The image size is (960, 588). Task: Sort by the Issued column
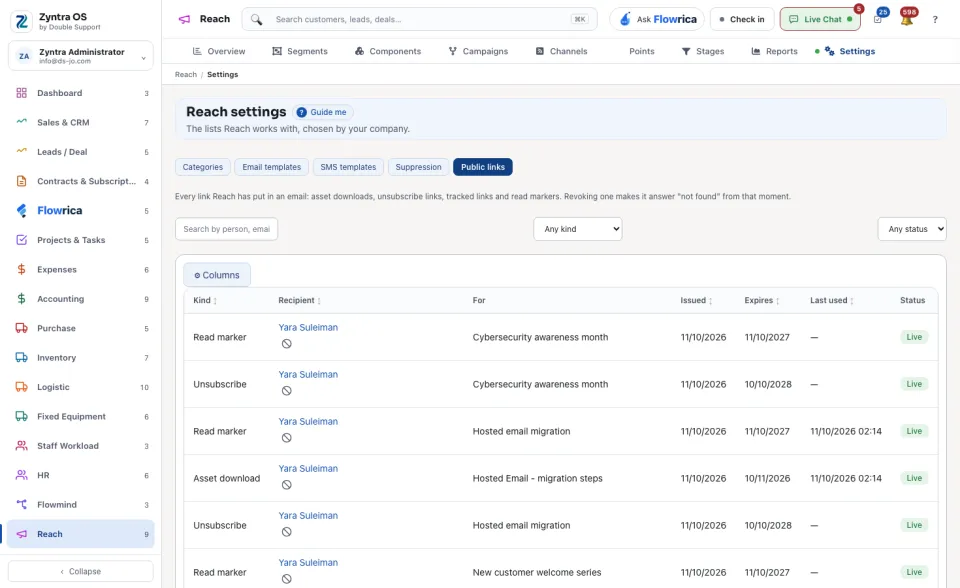pos(696,301)
